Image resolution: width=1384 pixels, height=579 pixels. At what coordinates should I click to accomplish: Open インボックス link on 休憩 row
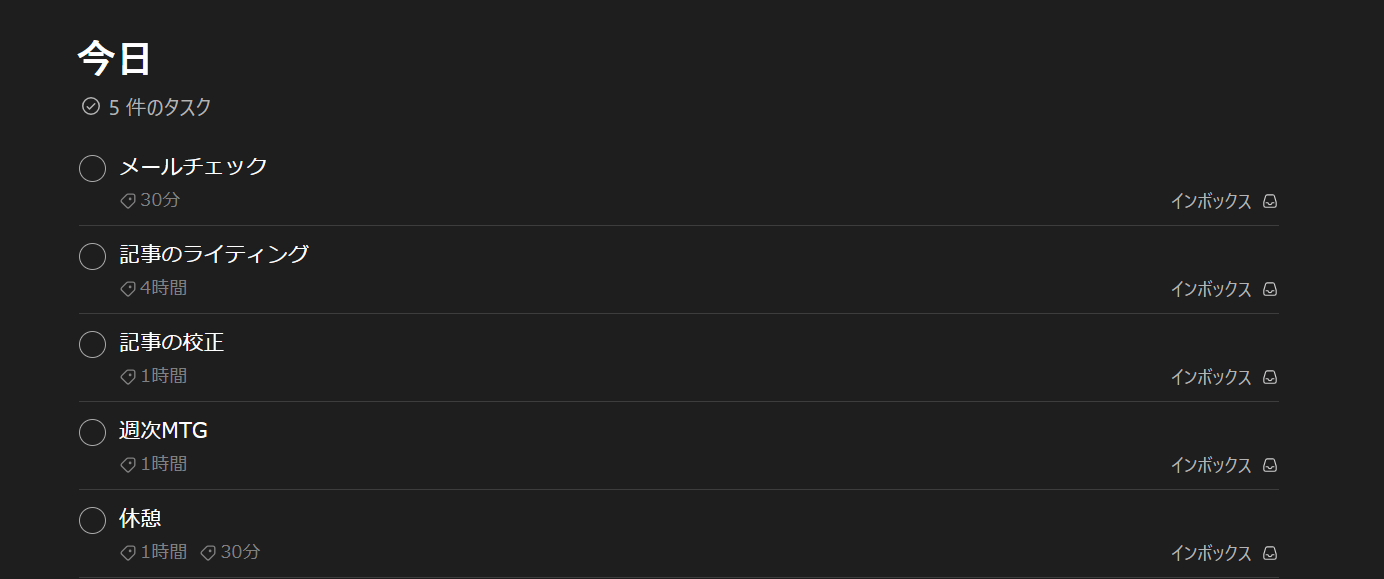point(1211,553)
